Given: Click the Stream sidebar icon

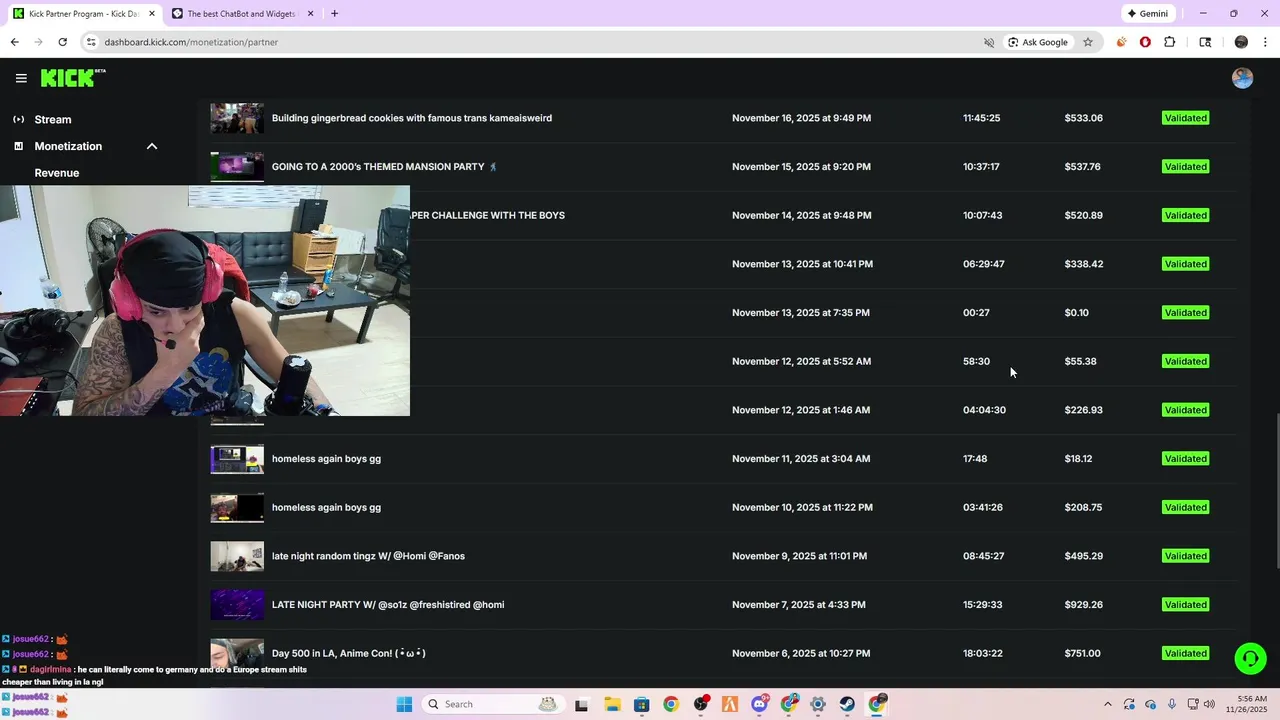Looking at the screenshot, I should pyautogui.click(x=18, y=119).
